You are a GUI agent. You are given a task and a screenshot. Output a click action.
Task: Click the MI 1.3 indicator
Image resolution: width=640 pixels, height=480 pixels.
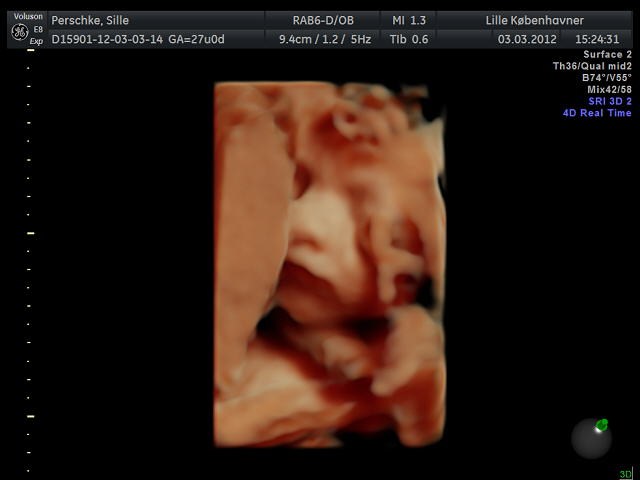[x=410, y=20]
